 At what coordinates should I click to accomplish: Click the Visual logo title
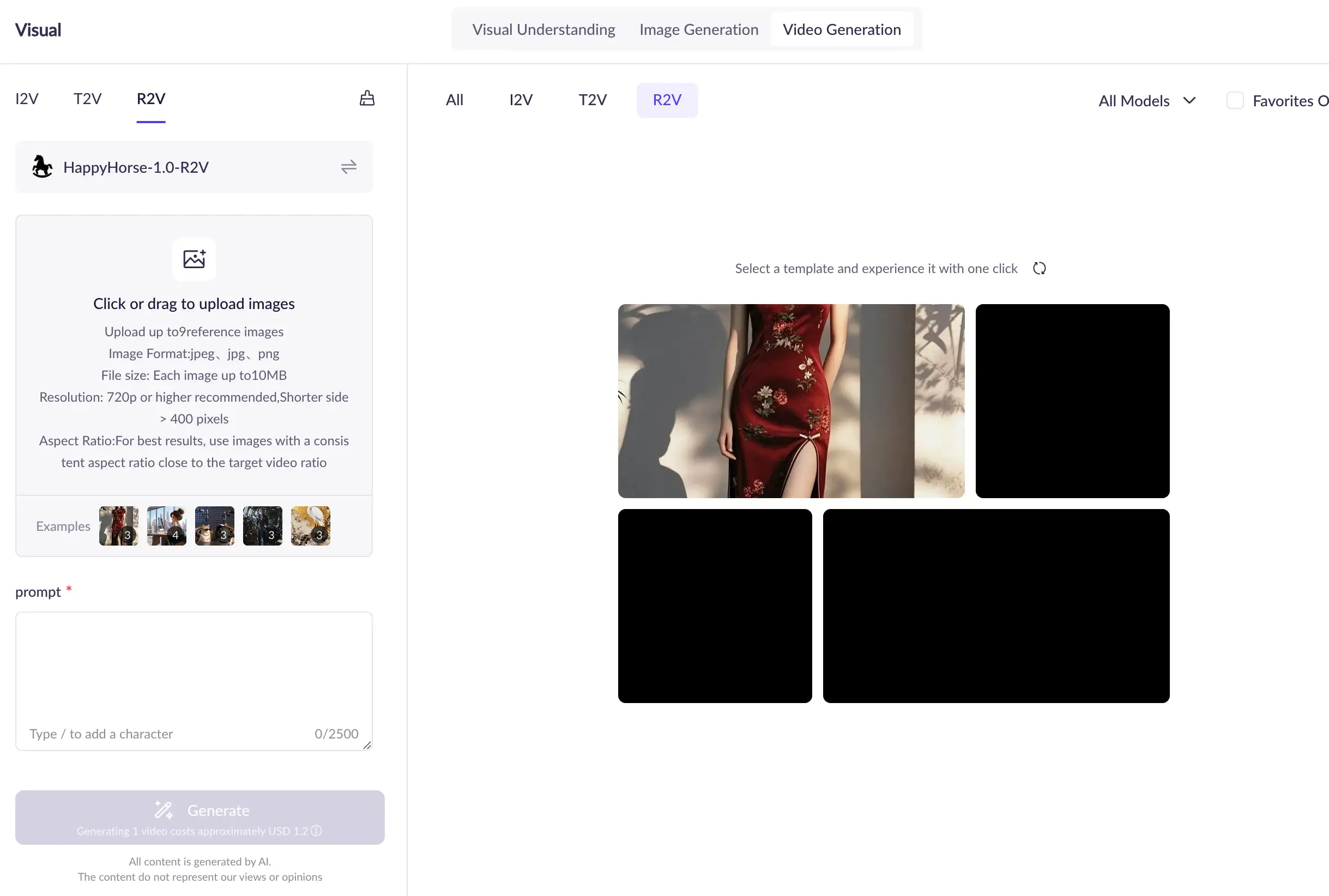point(38,30)
